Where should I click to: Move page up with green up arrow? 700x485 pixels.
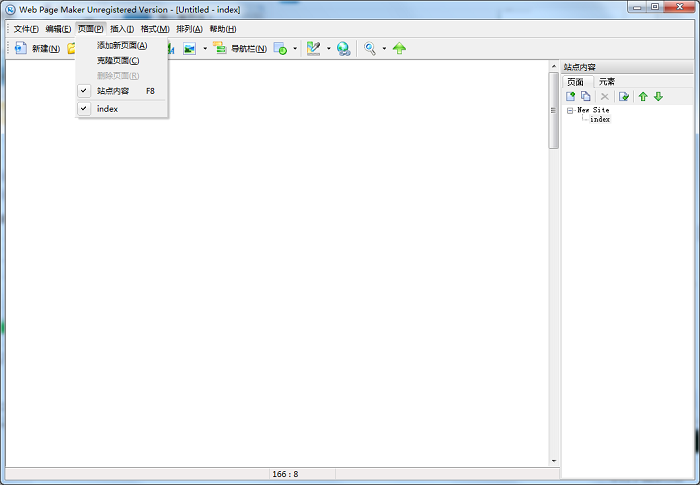click(x=643, y=96)
